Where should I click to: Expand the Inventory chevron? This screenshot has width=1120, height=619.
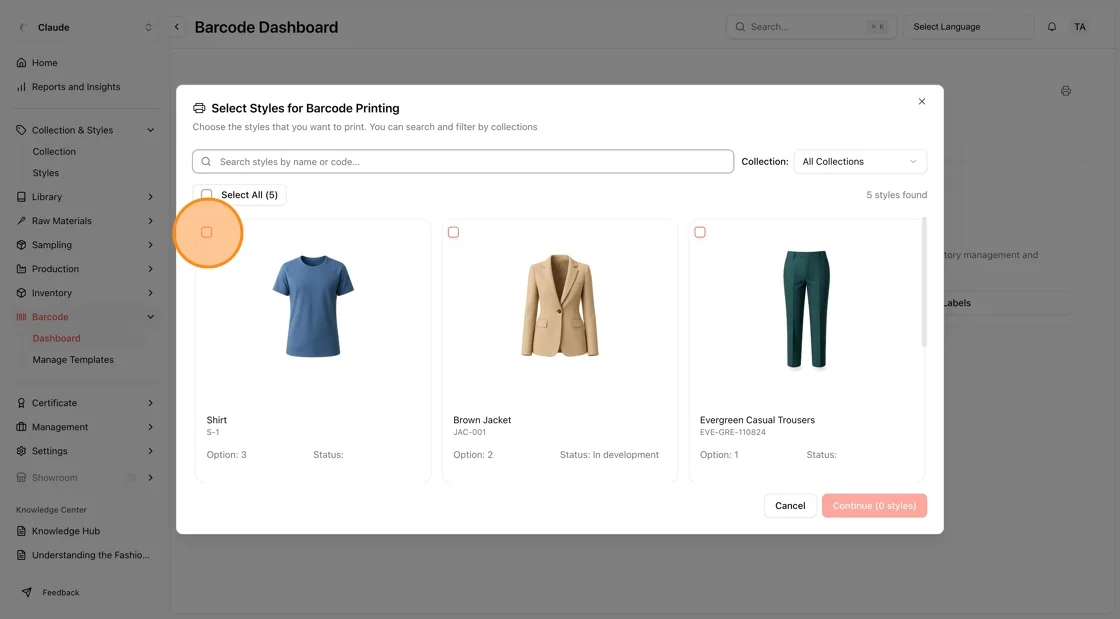[x=151, y=293]
